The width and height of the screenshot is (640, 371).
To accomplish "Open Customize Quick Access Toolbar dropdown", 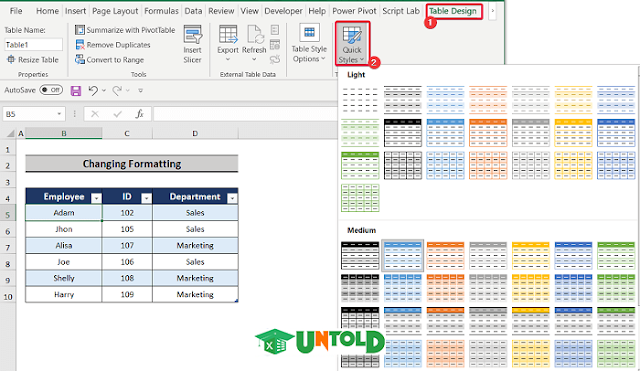I will click(140, 90).
